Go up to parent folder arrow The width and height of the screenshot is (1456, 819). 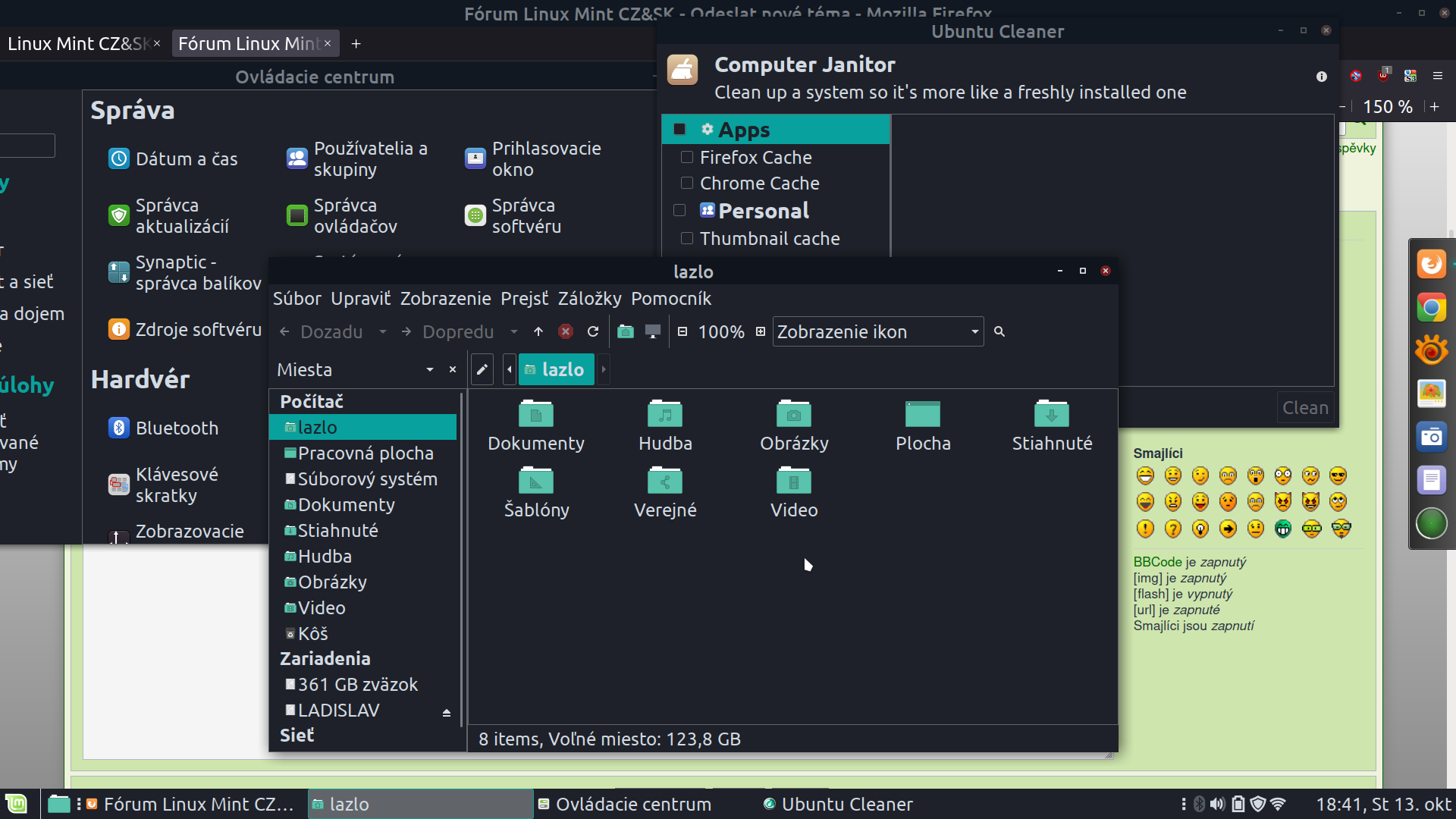(x=538, y=331)
